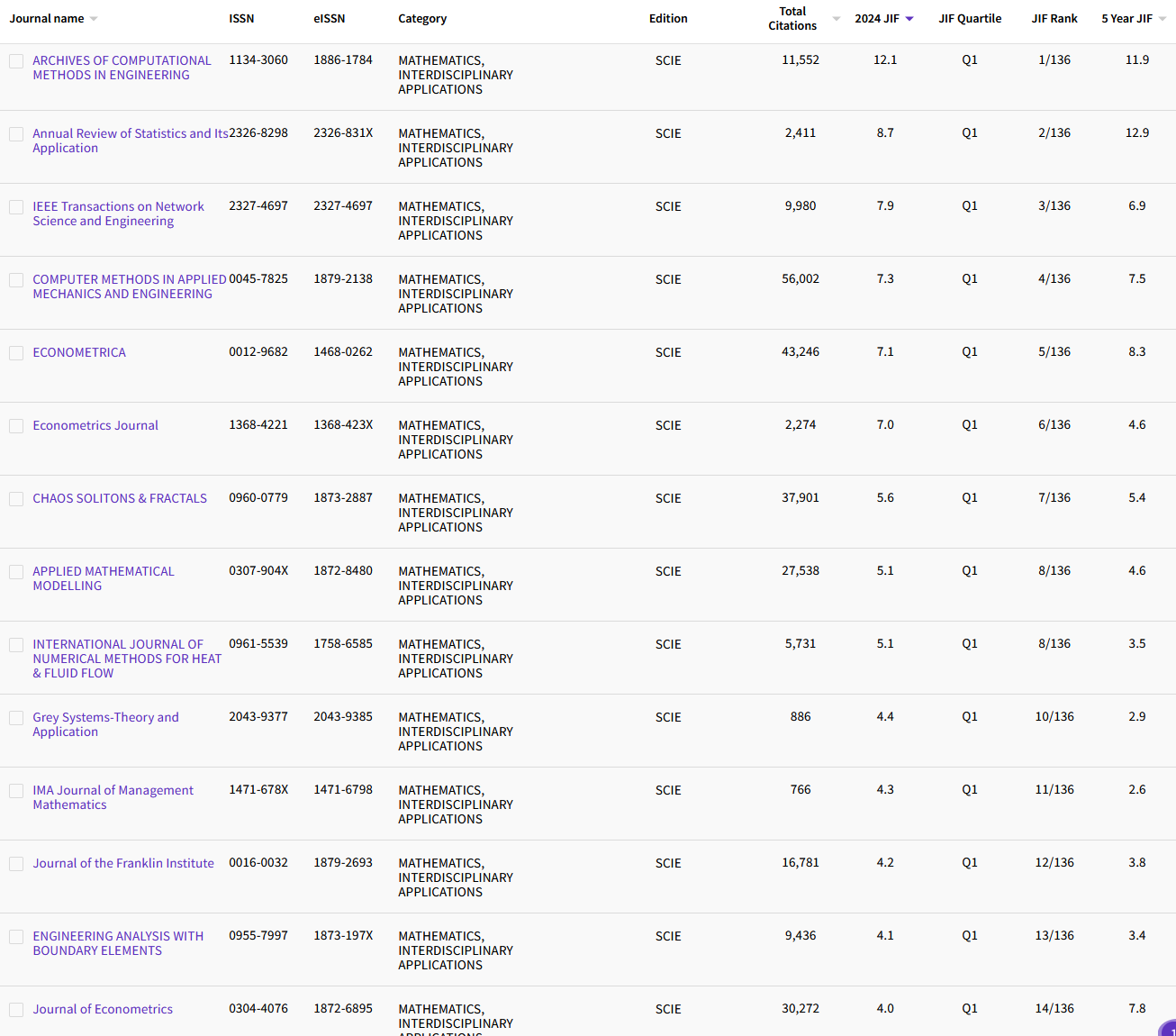Reverse the 2024 JIF sort order
This screenshot has height=1036, width=1176.
pyautogui.click(x=909, y=17)
